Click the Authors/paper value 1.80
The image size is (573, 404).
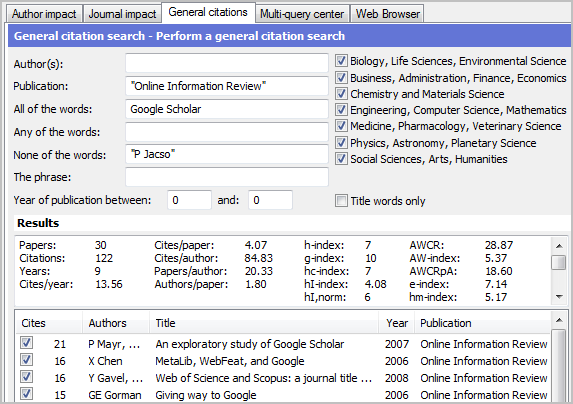coord(255,284)
